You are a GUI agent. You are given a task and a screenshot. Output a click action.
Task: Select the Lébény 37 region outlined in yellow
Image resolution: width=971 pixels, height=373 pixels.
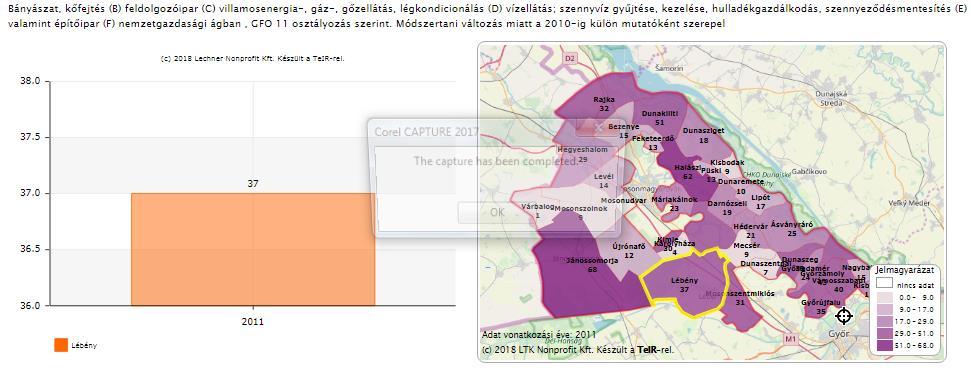tap(684, 284)
